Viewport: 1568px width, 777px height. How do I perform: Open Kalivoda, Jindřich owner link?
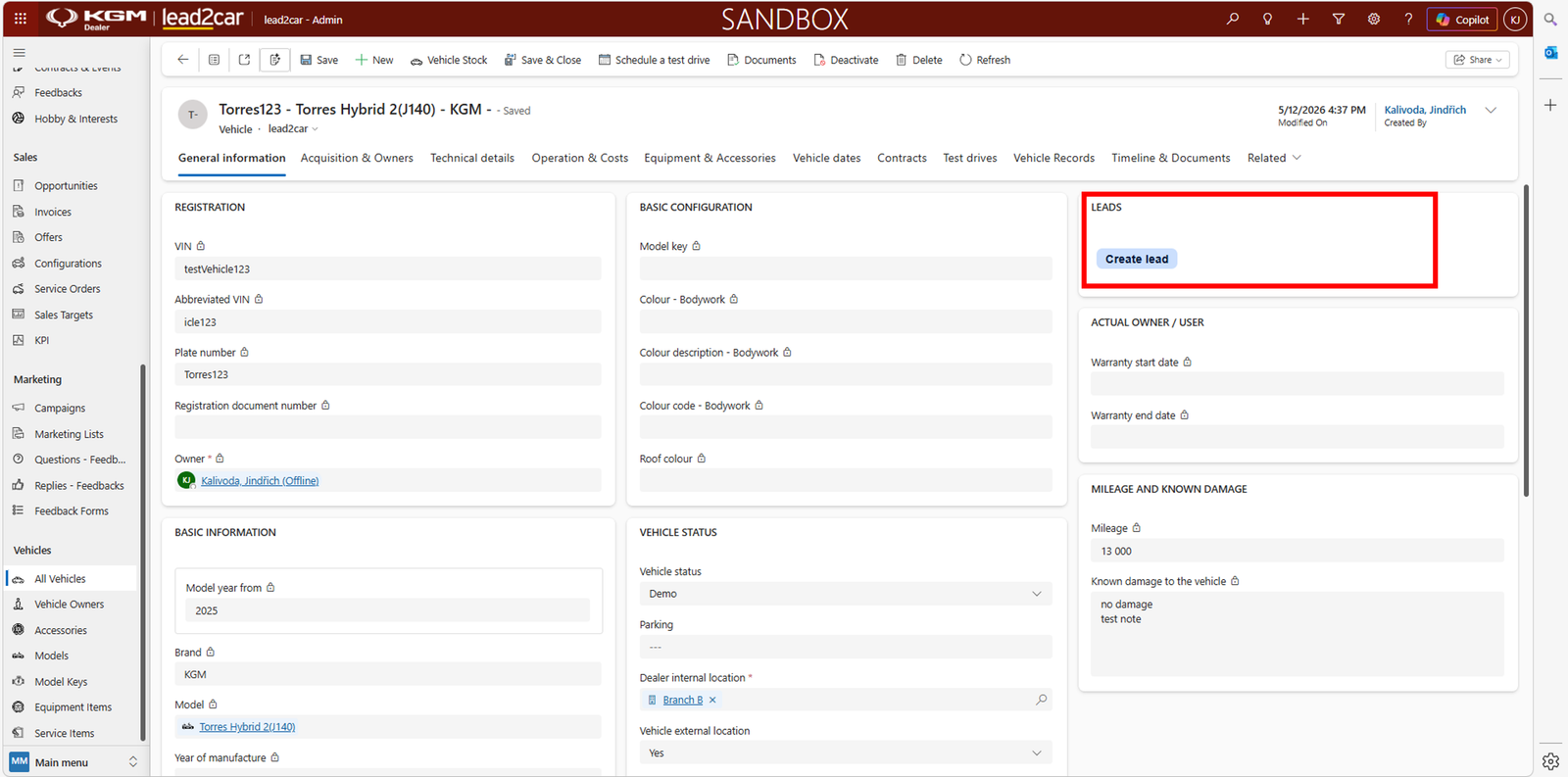(x=260, y=481)
